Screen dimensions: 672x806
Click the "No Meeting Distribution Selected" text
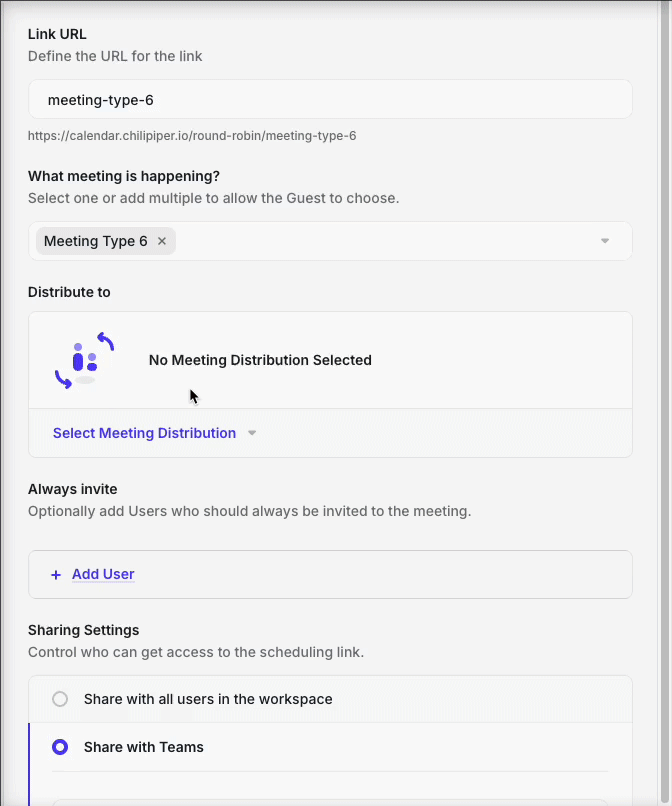[x=260, y=360]
